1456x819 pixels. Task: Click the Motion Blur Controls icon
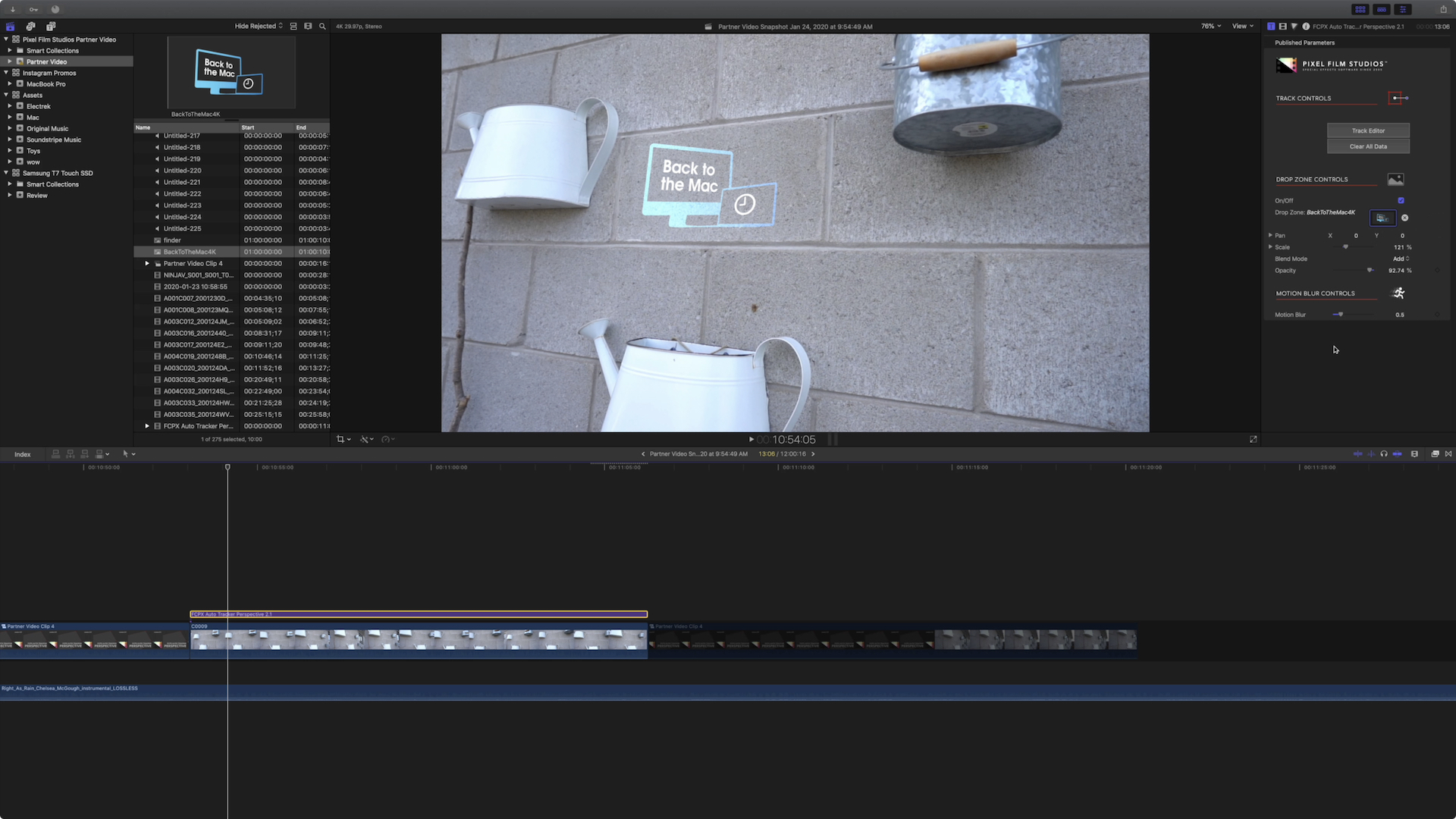[x=1398, y=293]
